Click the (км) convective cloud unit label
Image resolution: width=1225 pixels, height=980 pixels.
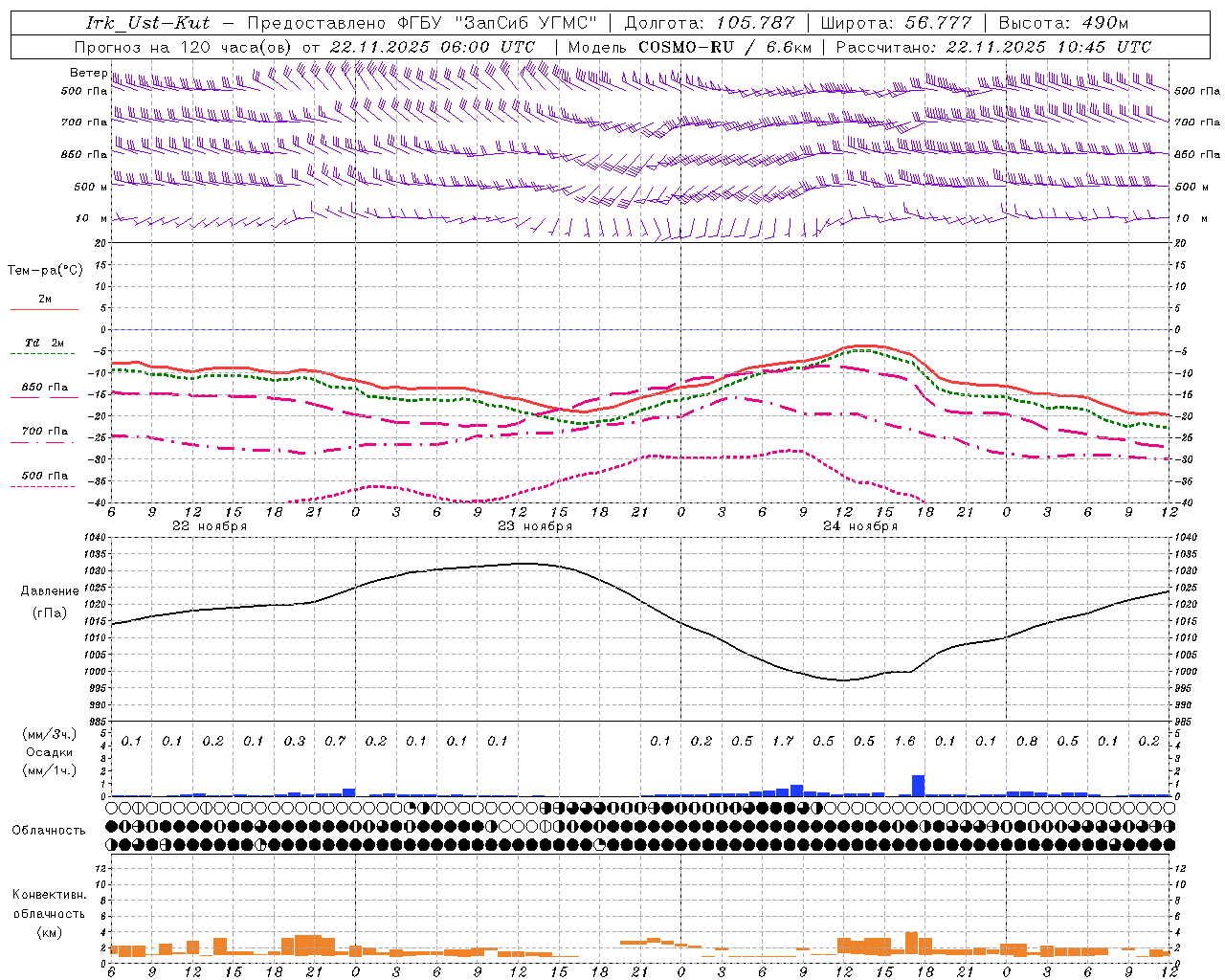49,931
